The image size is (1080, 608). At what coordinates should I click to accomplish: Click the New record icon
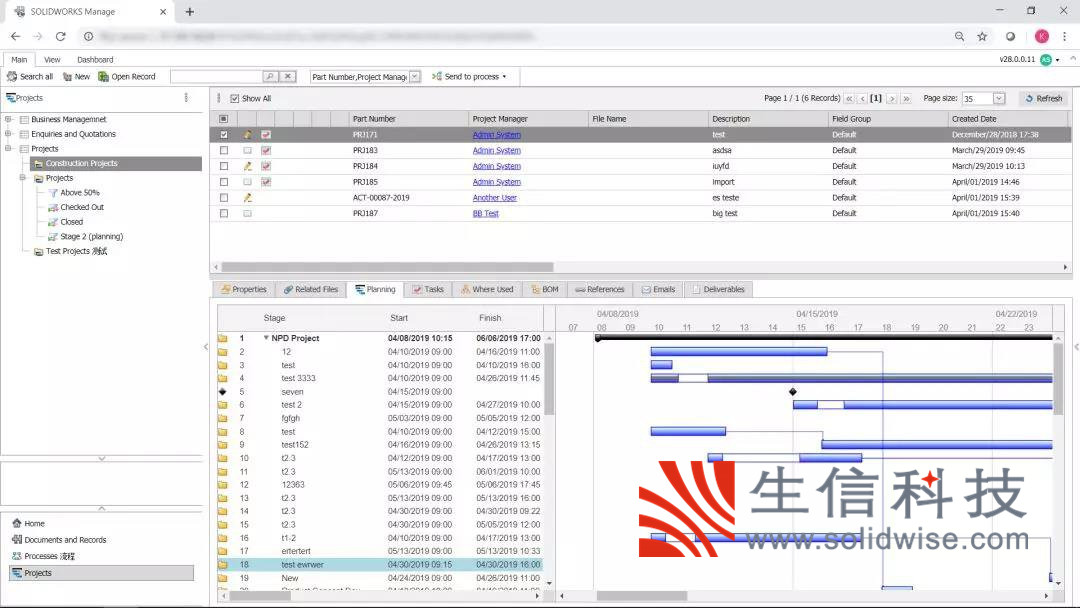coord(68,76)
